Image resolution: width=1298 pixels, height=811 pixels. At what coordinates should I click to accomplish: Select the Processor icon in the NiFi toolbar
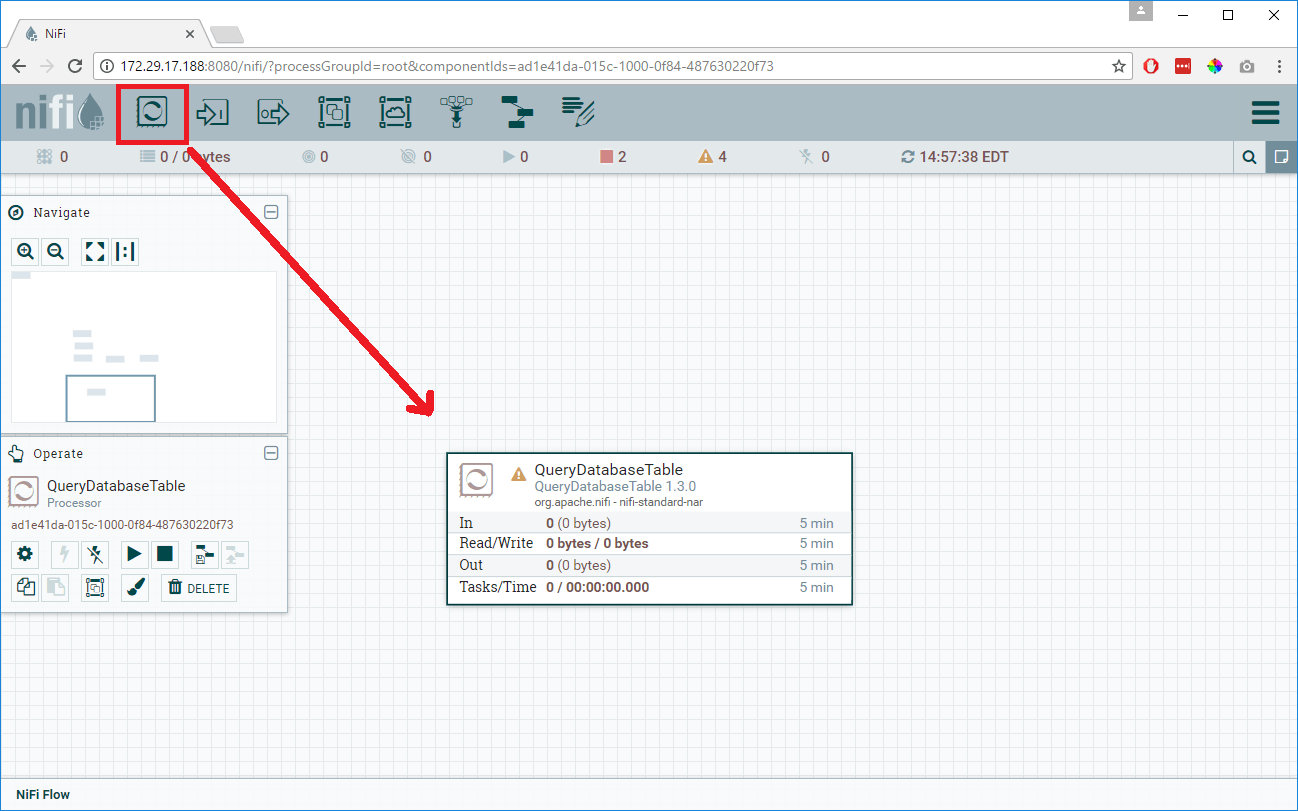152,113
